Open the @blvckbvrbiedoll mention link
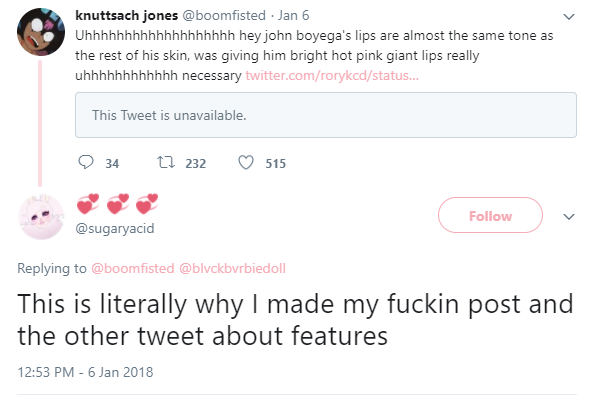The image size is (599, 395). coord(232,268)
